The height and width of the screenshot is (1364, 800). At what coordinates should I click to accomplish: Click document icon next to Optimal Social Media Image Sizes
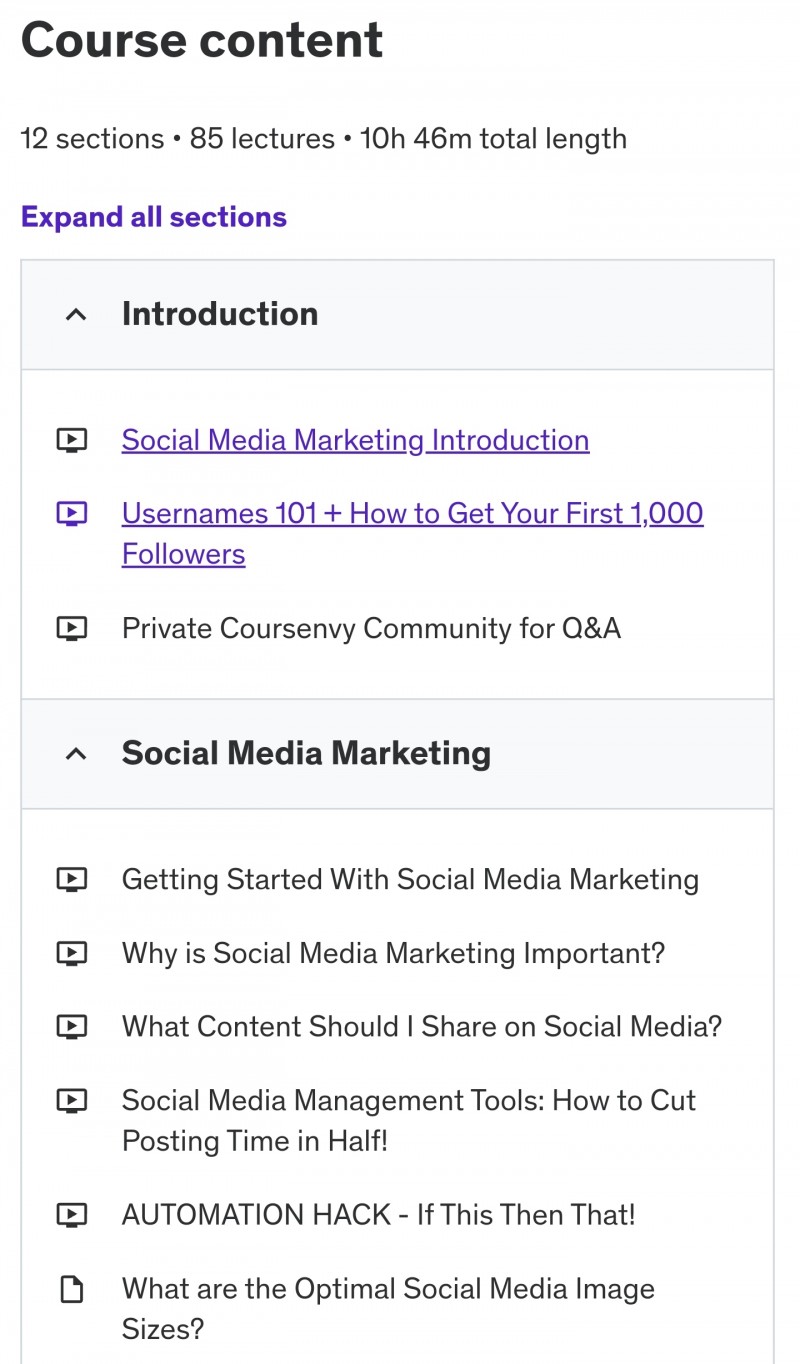pyautogui.click(x=72, y=1290)
